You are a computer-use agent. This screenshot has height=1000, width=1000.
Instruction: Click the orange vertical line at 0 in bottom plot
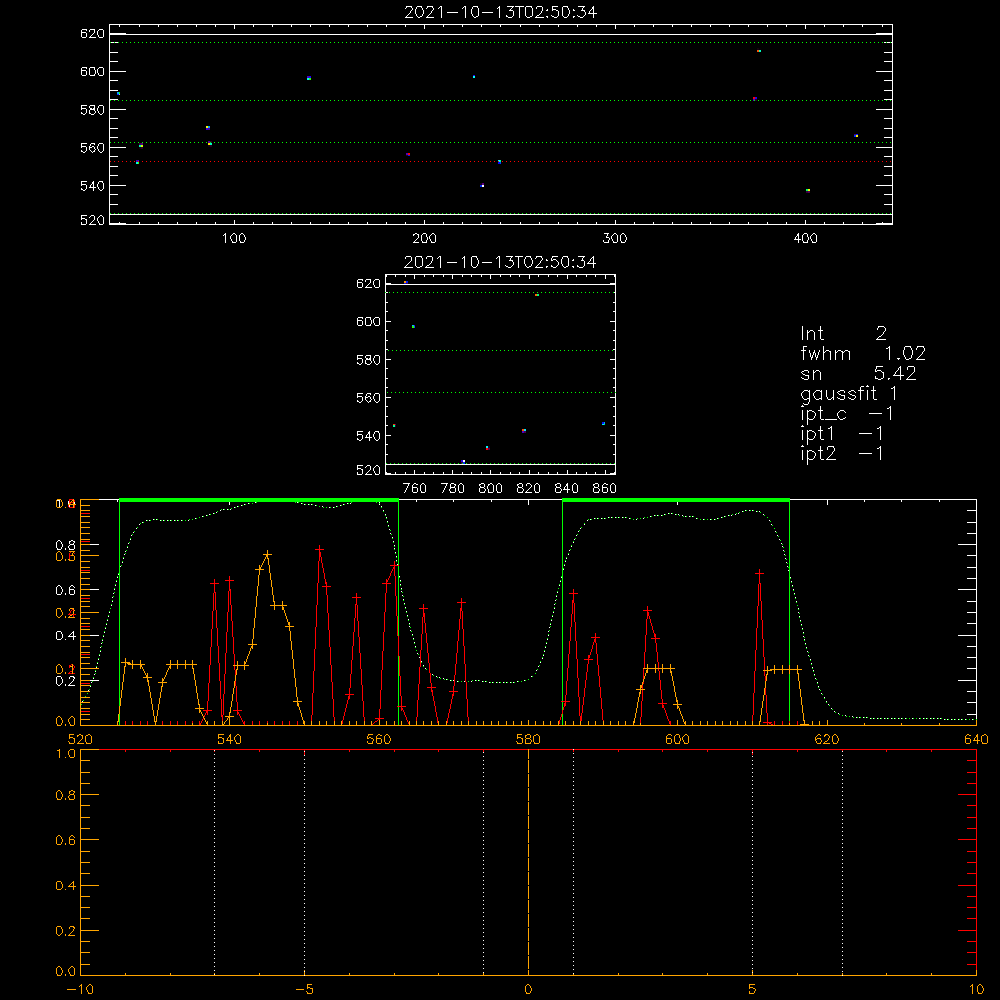click(x=528, y=862)
